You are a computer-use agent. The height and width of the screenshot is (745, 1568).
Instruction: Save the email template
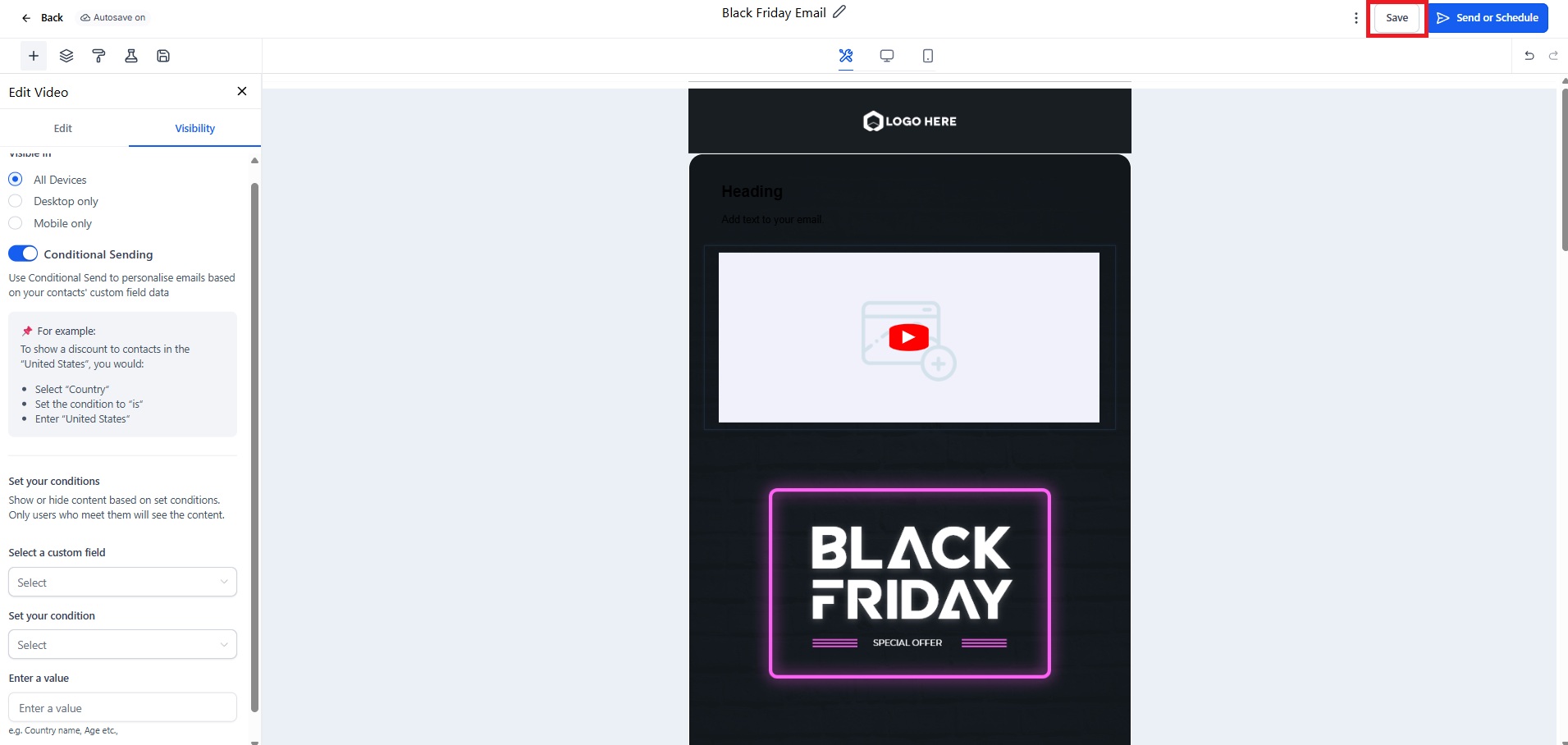pos(1397,18)
